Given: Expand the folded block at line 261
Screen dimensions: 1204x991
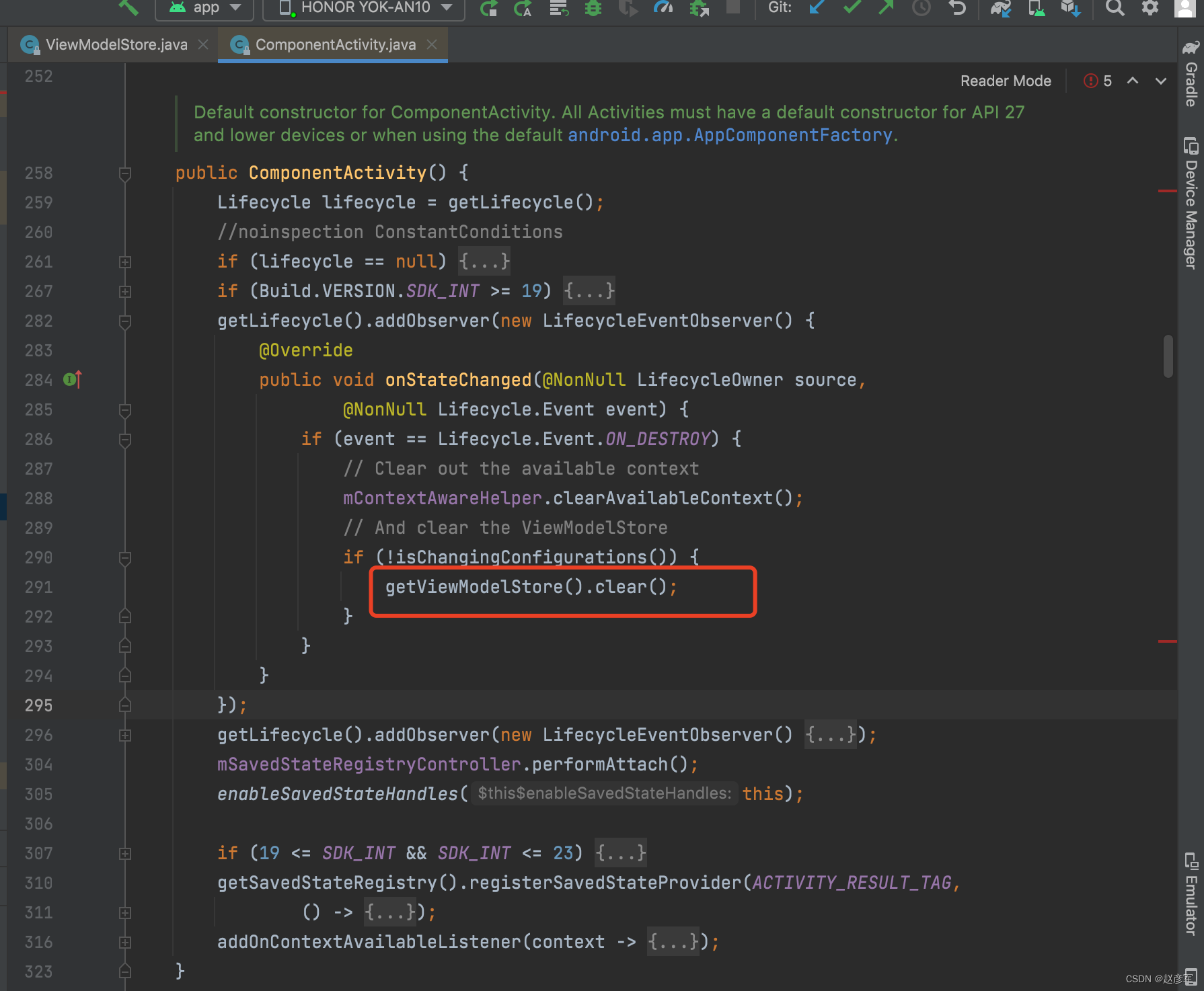Looking at the screenshot, I should point(125,262).
